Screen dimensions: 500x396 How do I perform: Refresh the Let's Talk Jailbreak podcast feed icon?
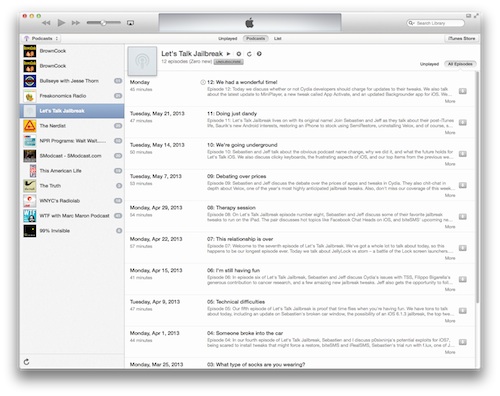(x=249, y=54)
